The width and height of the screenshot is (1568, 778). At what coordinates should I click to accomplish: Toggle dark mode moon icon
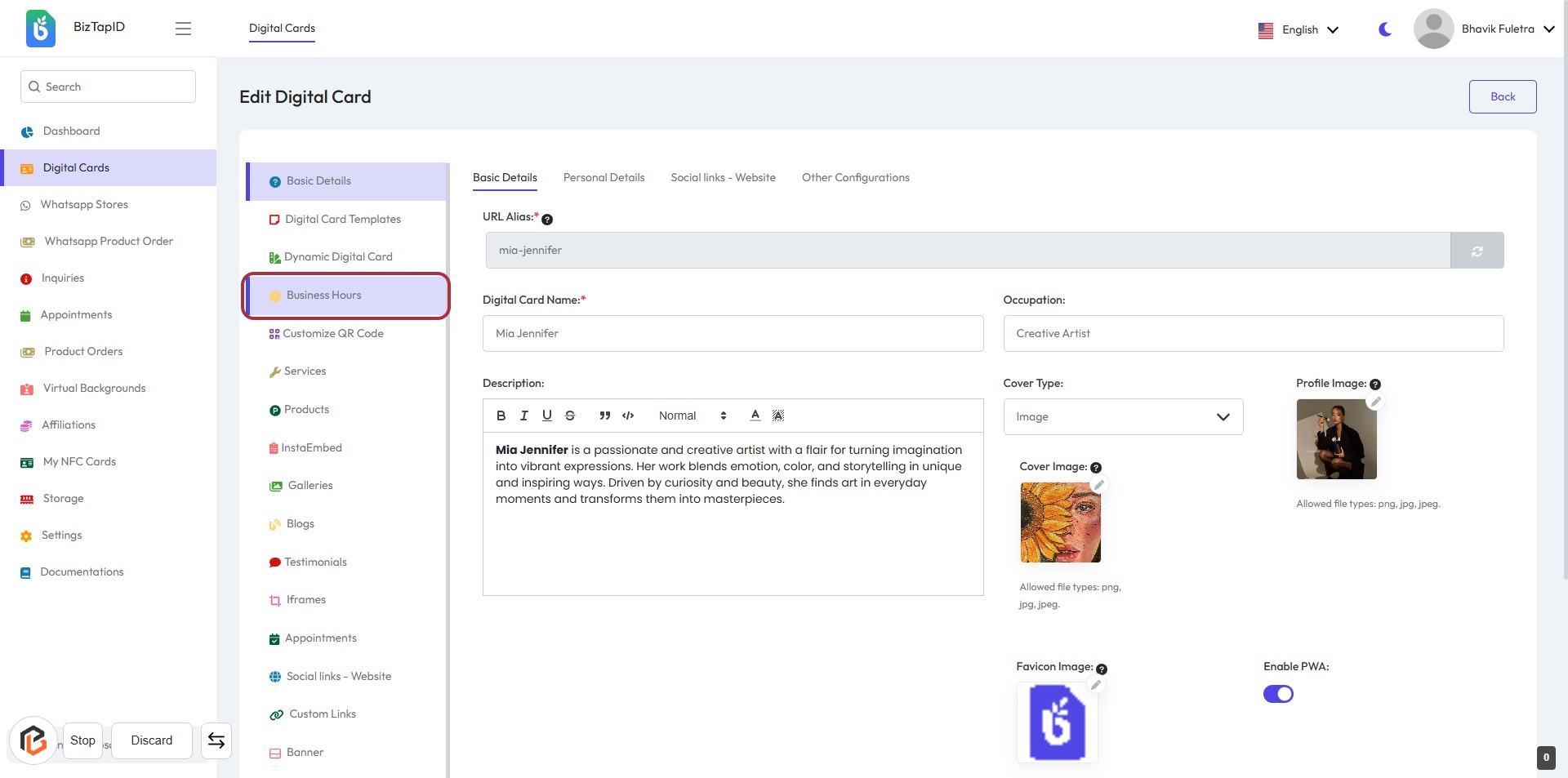[x=1385, y=29]
